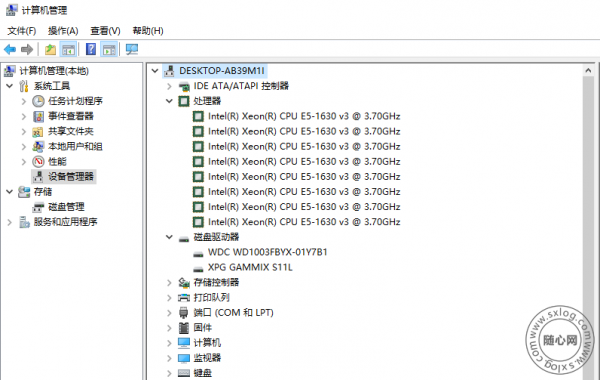Click the 键盘 keyboard icon
This screenshot has width=600, height=380.
point(184,373)
